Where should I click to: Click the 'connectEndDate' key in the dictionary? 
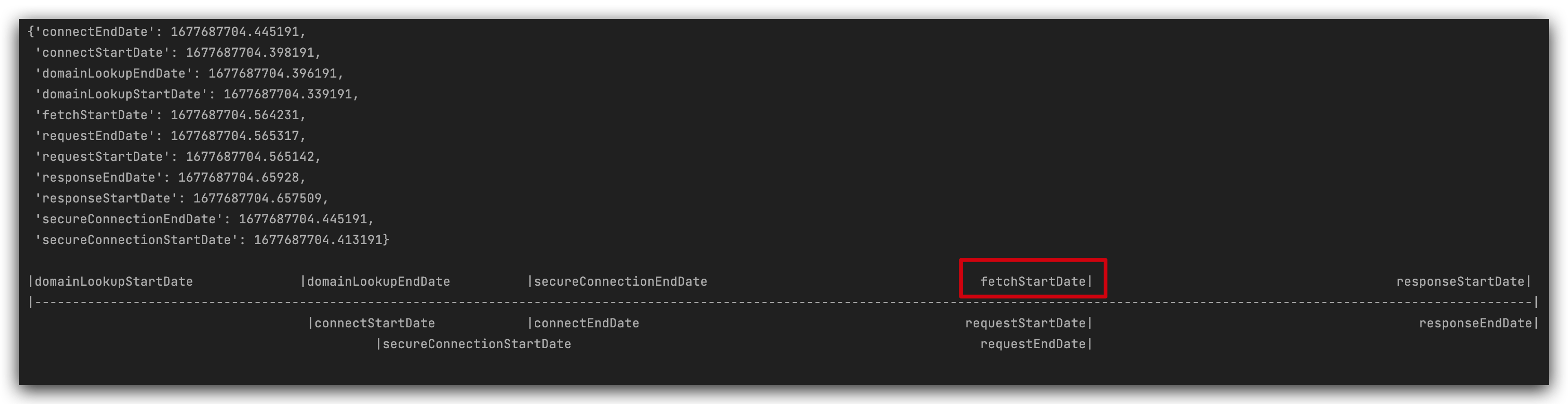tap(95, 32)
